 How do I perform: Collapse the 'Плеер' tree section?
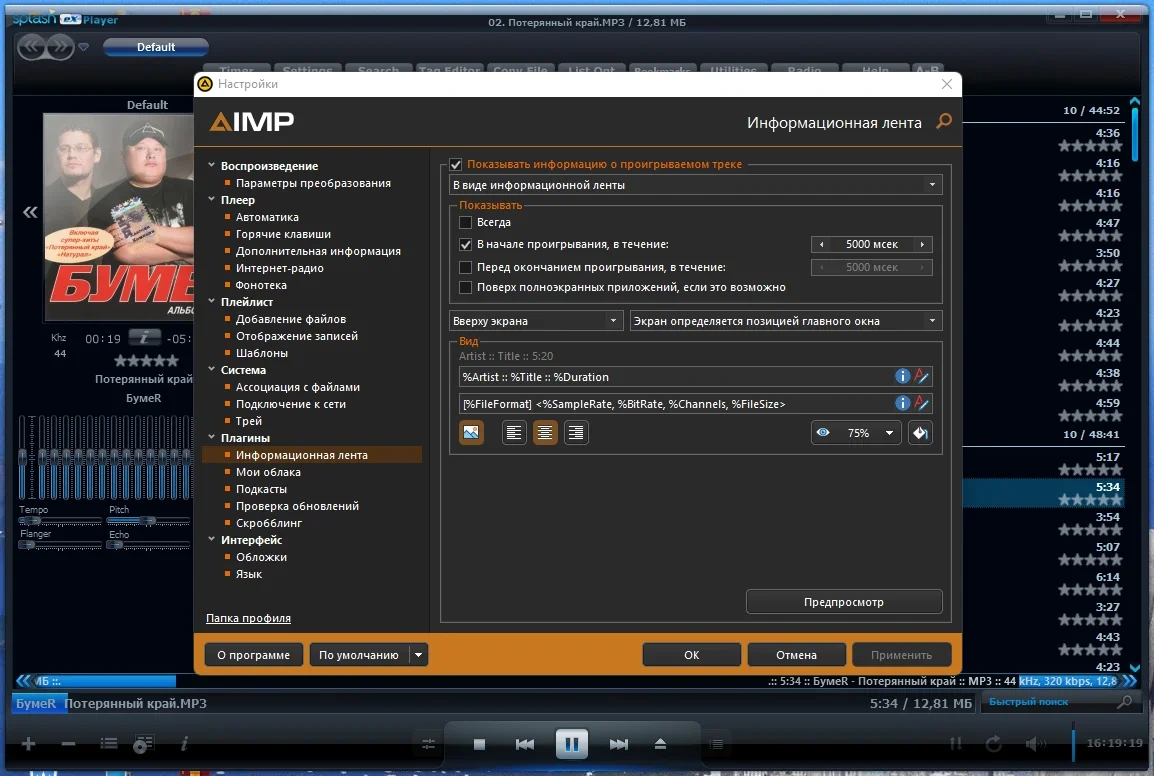211,199
